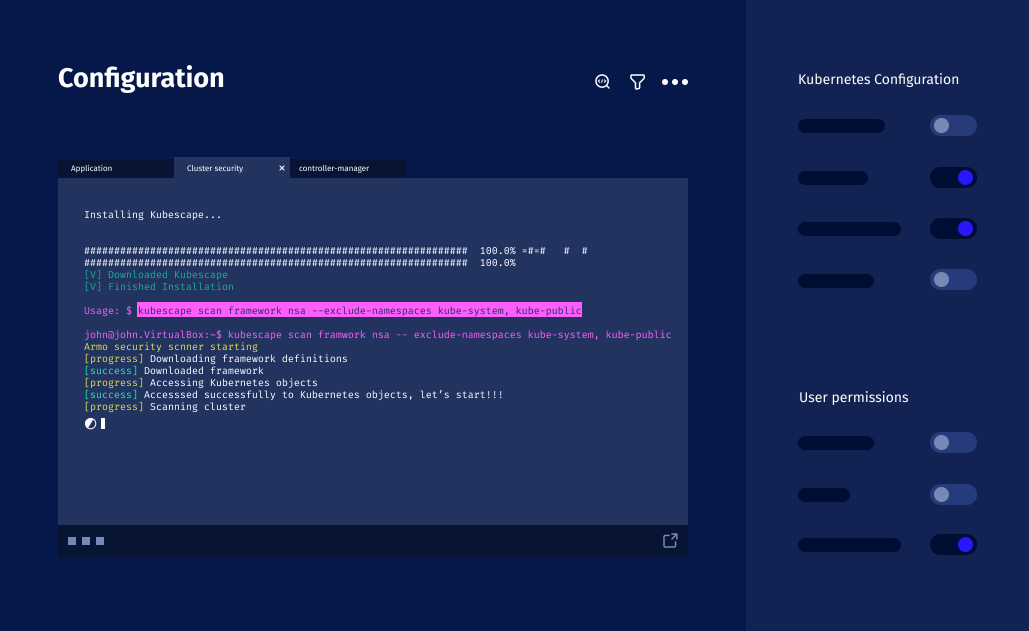Open the three-dots more options menu
Screen dimensions: 1029x631
pyautogui.click(x=675, y=82)
